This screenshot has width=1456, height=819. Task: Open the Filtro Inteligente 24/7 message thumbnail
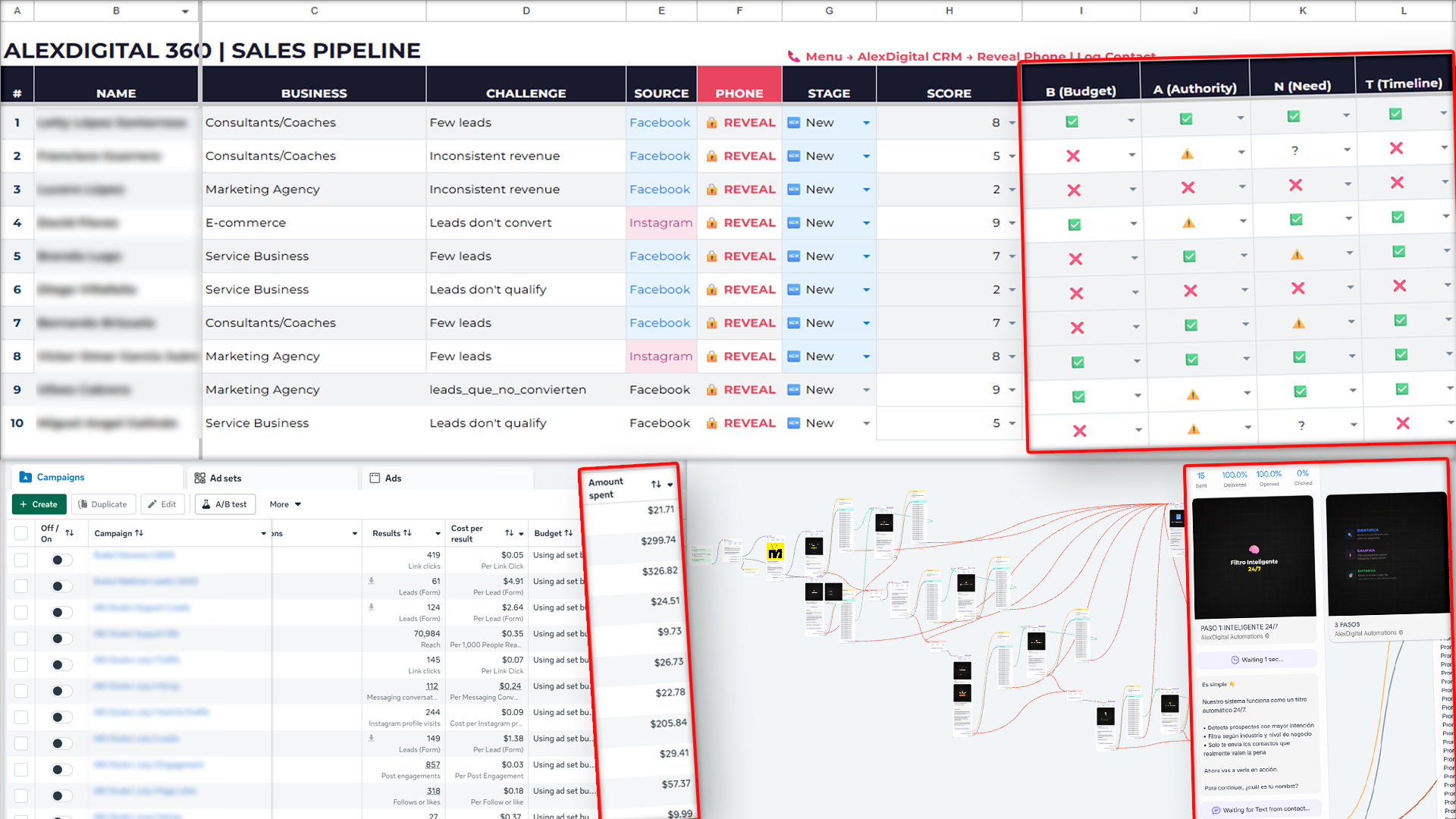pos(1254,557)
